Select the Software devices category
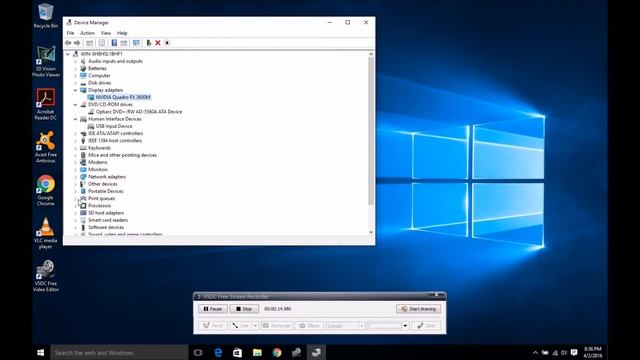Screen dimensions: 640x360 pos(106,227)
